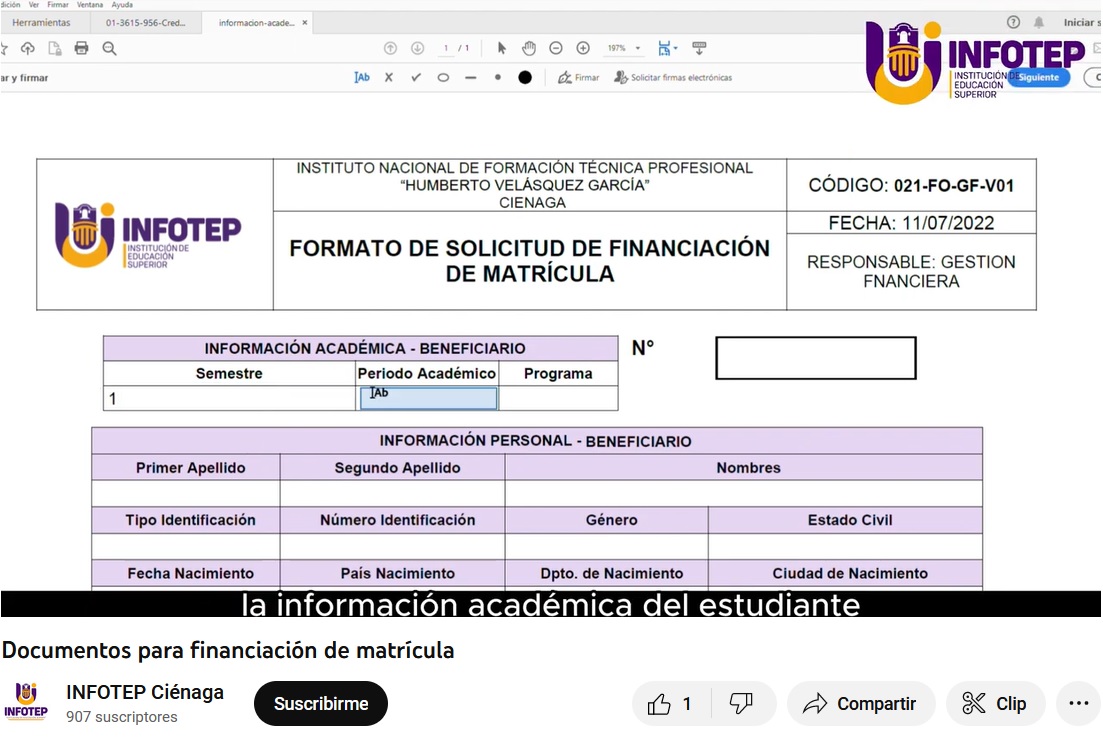Click the empty cell under Nombres
This screenshot has height=743, width=1103.
(x=744, y=493)
